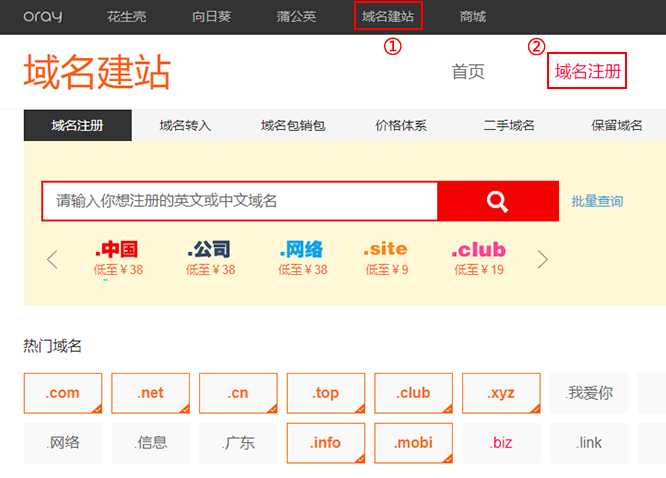Open 域名建站 in the top navigation
This screenshot has width=666, height=478.
coord(388,16)
